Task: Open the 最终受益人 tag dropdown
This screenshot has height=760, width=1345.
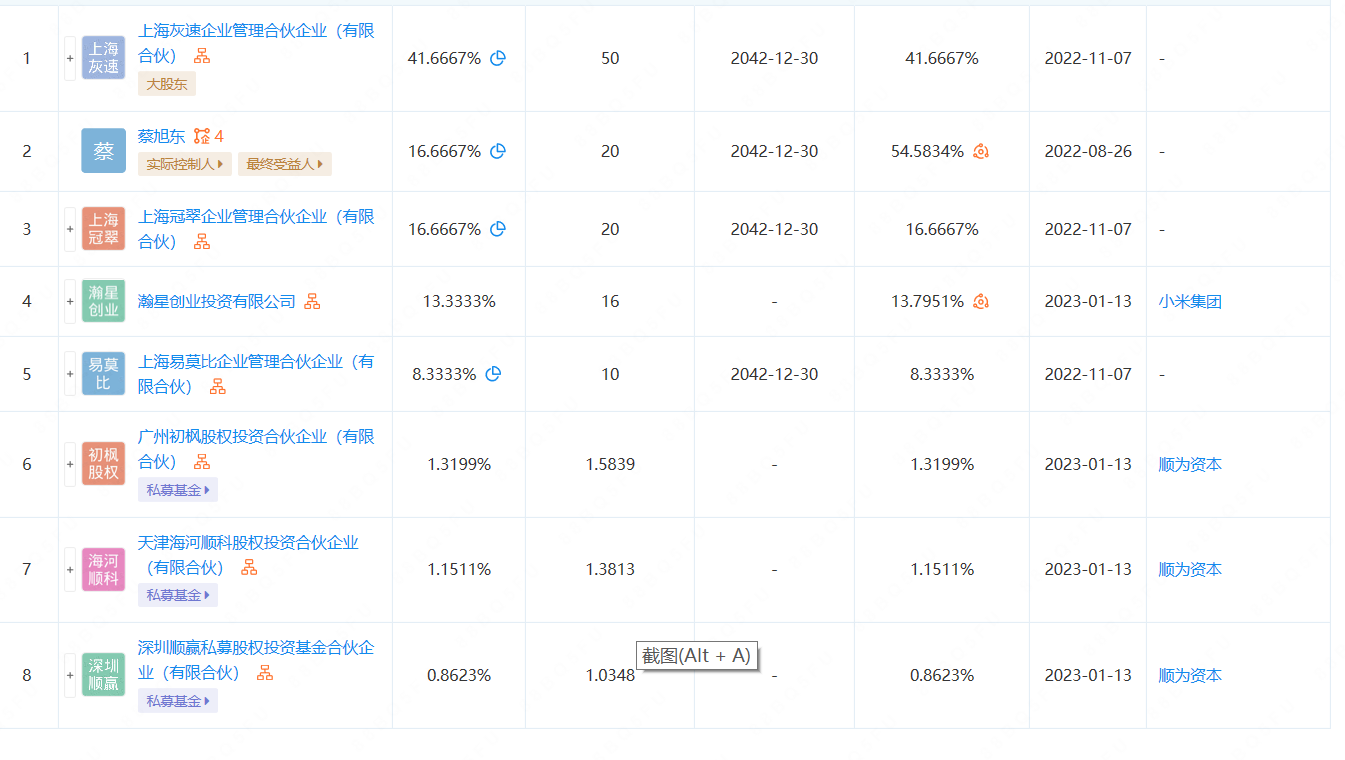Action: [284, 164]
